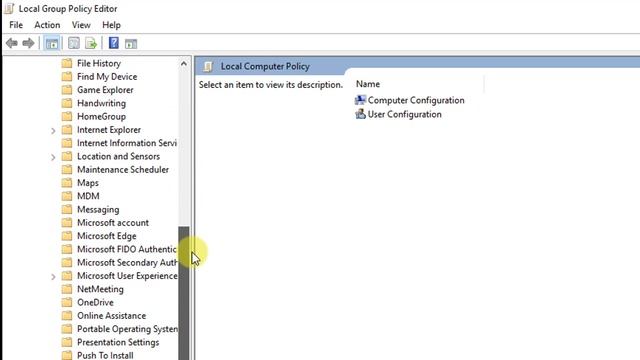Select File History label in tree

click(99, 63)
